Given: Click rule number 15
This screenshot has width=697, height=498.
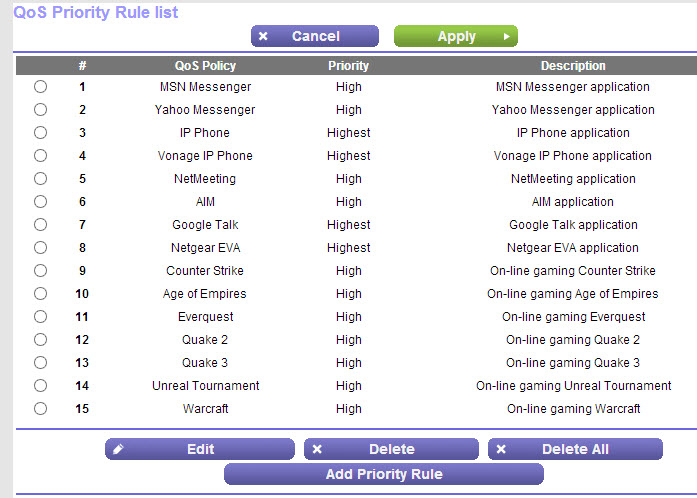Looking at the screenshot, I should [82, 409].
